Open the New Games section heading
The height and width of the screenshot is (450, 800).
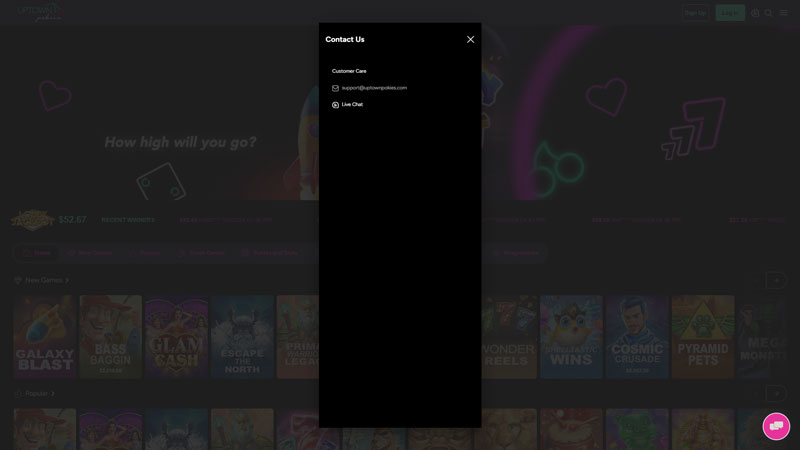click(x=43, y=280)
